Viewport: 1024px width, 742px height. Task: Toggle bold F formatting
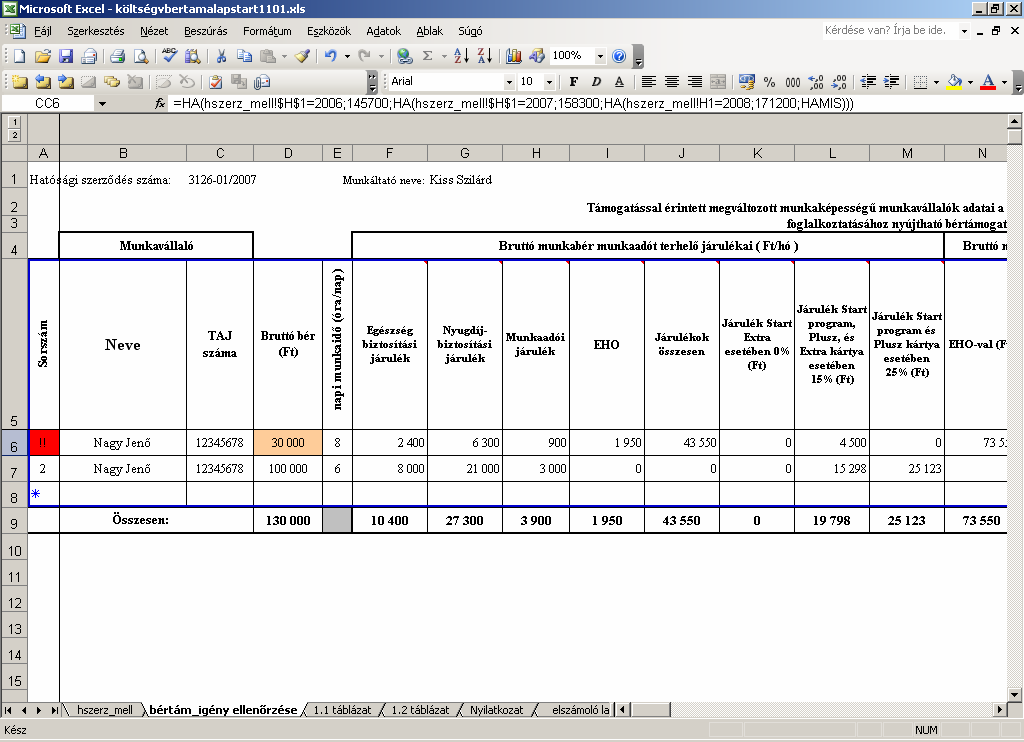click(573, 82)
